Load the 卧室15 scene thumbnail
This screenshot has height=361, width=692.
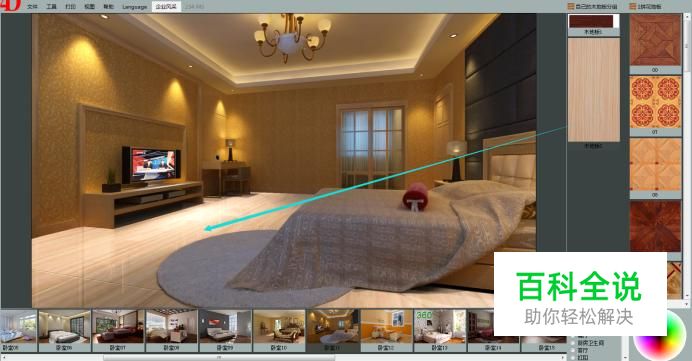point(544,344)
